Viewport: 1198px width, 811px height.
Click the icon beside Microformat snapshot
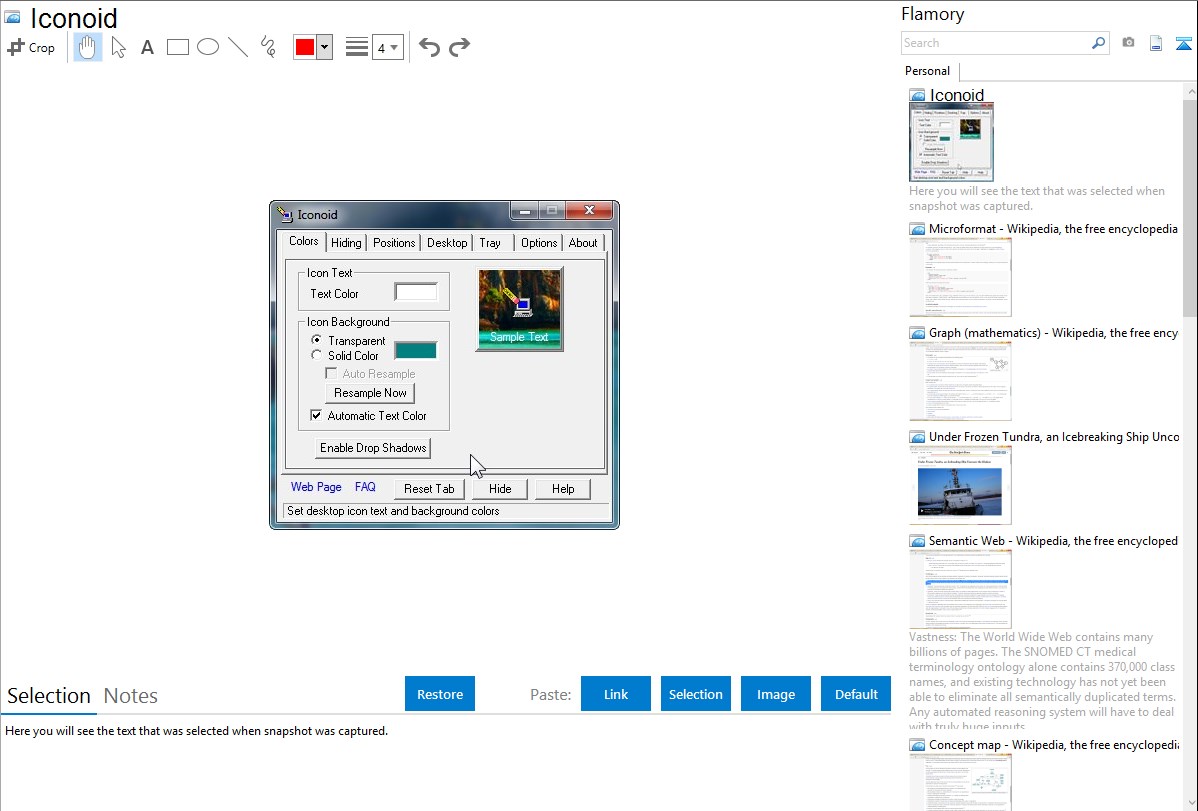(917, 229)
